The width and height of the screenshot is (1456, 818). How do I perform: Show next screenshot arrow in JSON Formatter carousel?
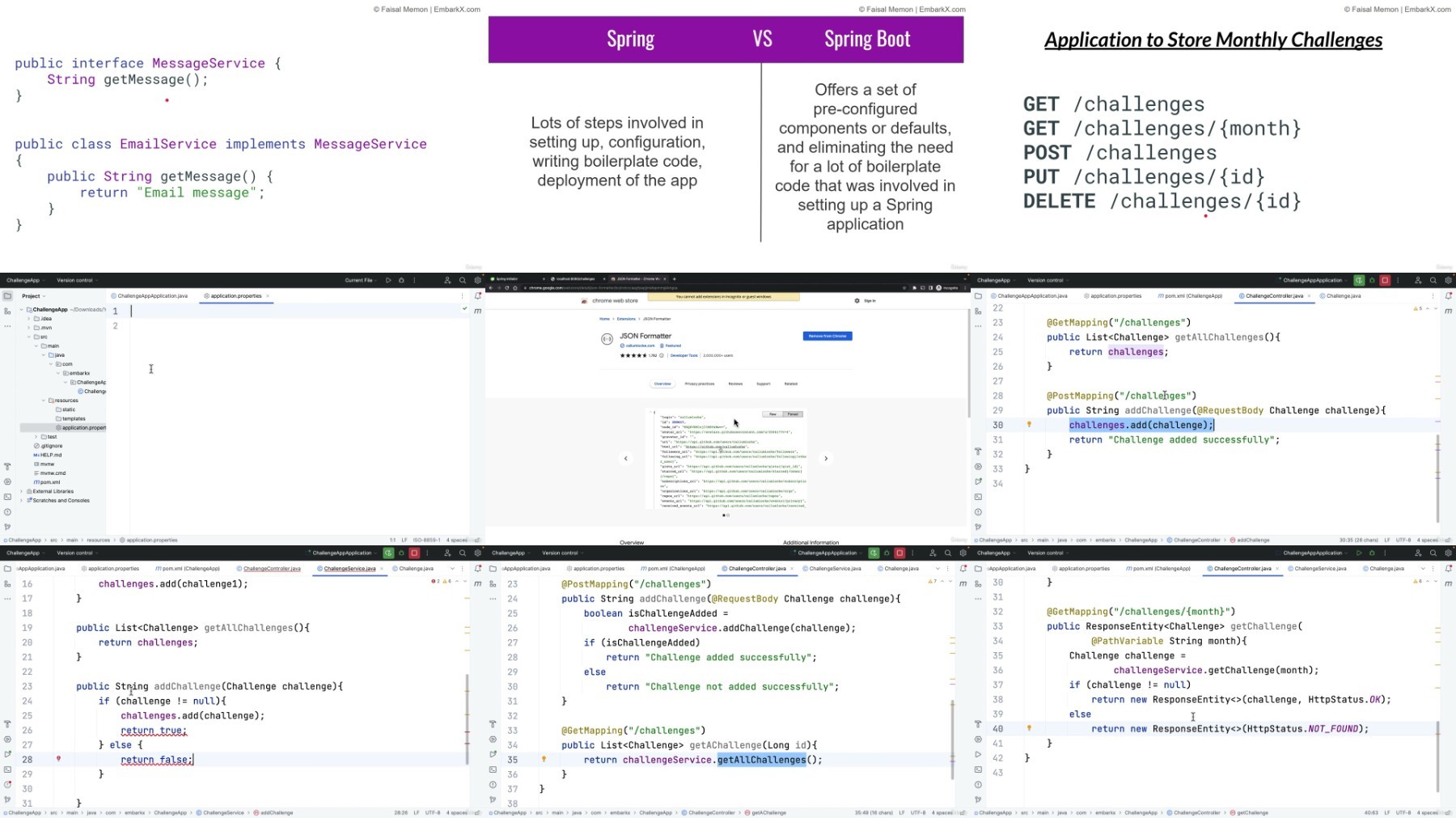point(826,458)
